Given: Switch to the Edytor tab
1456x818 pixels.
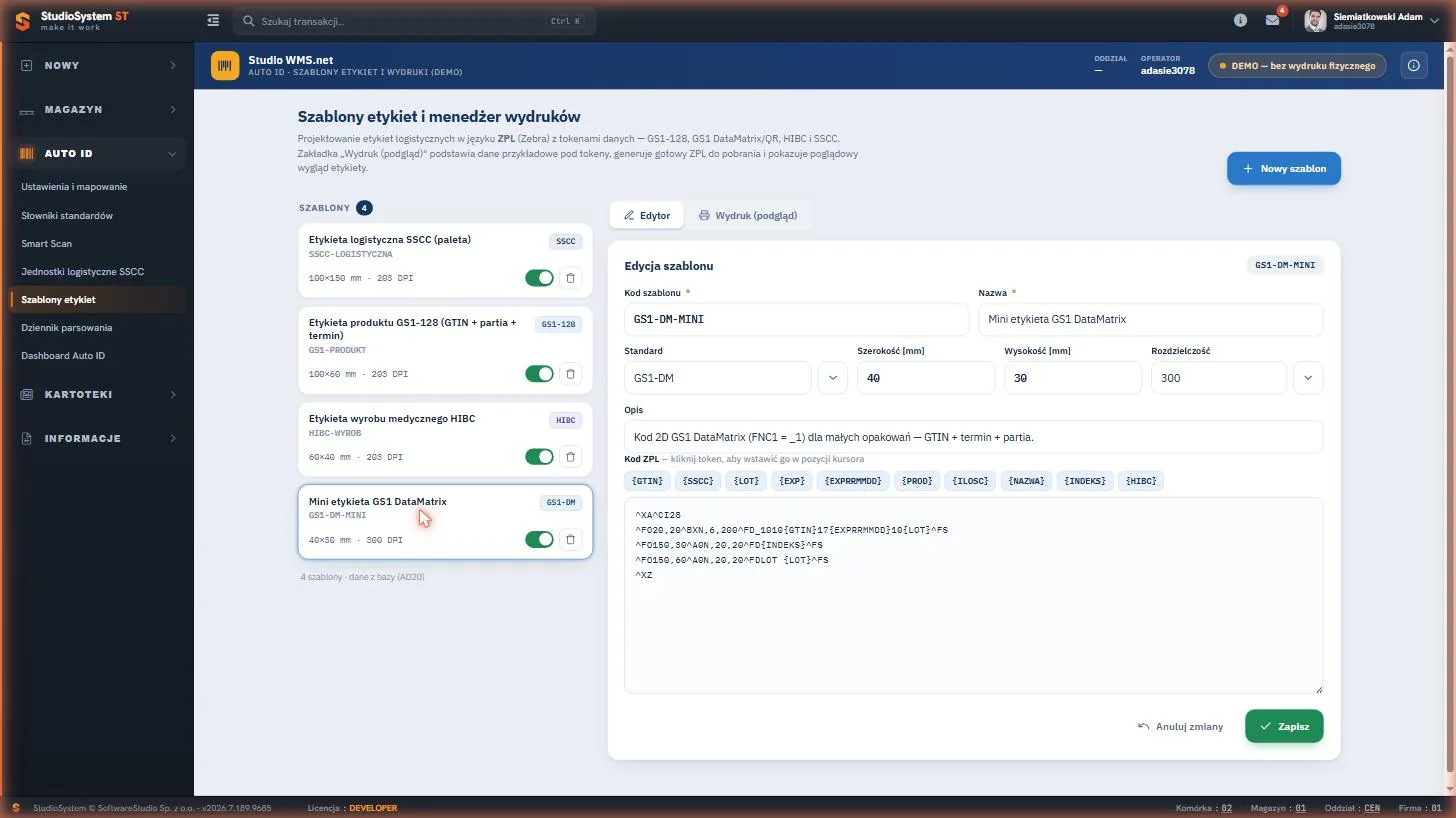Looking at the screenshot, I should tap(647, 215).
